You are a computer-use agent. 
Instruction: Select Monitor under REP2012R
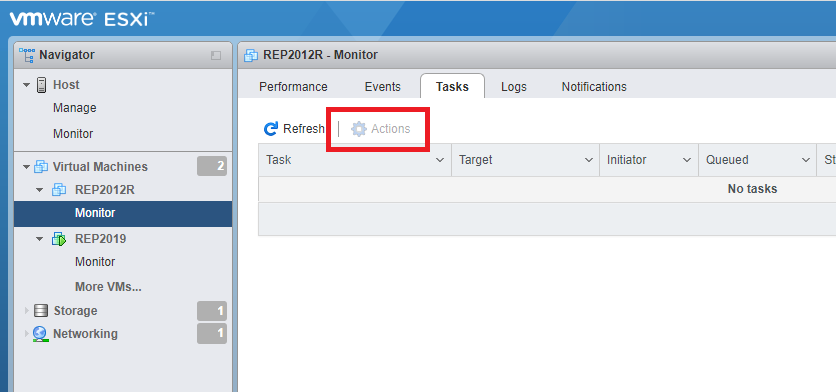coord(123,213)
